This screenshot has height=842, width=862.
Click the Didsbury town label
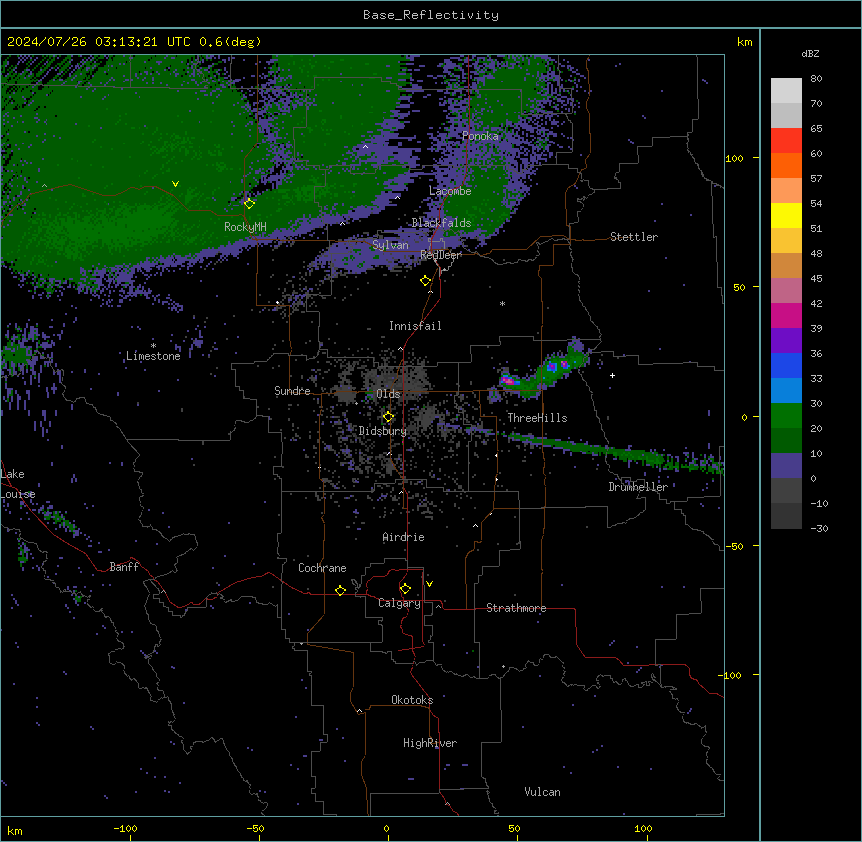point(383,431)
